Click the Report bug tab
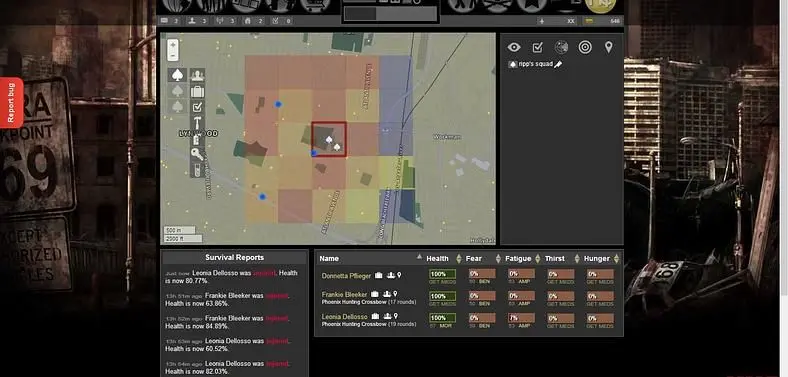The width and height of the screenshot is (788, 377). [x=11, y=103]
